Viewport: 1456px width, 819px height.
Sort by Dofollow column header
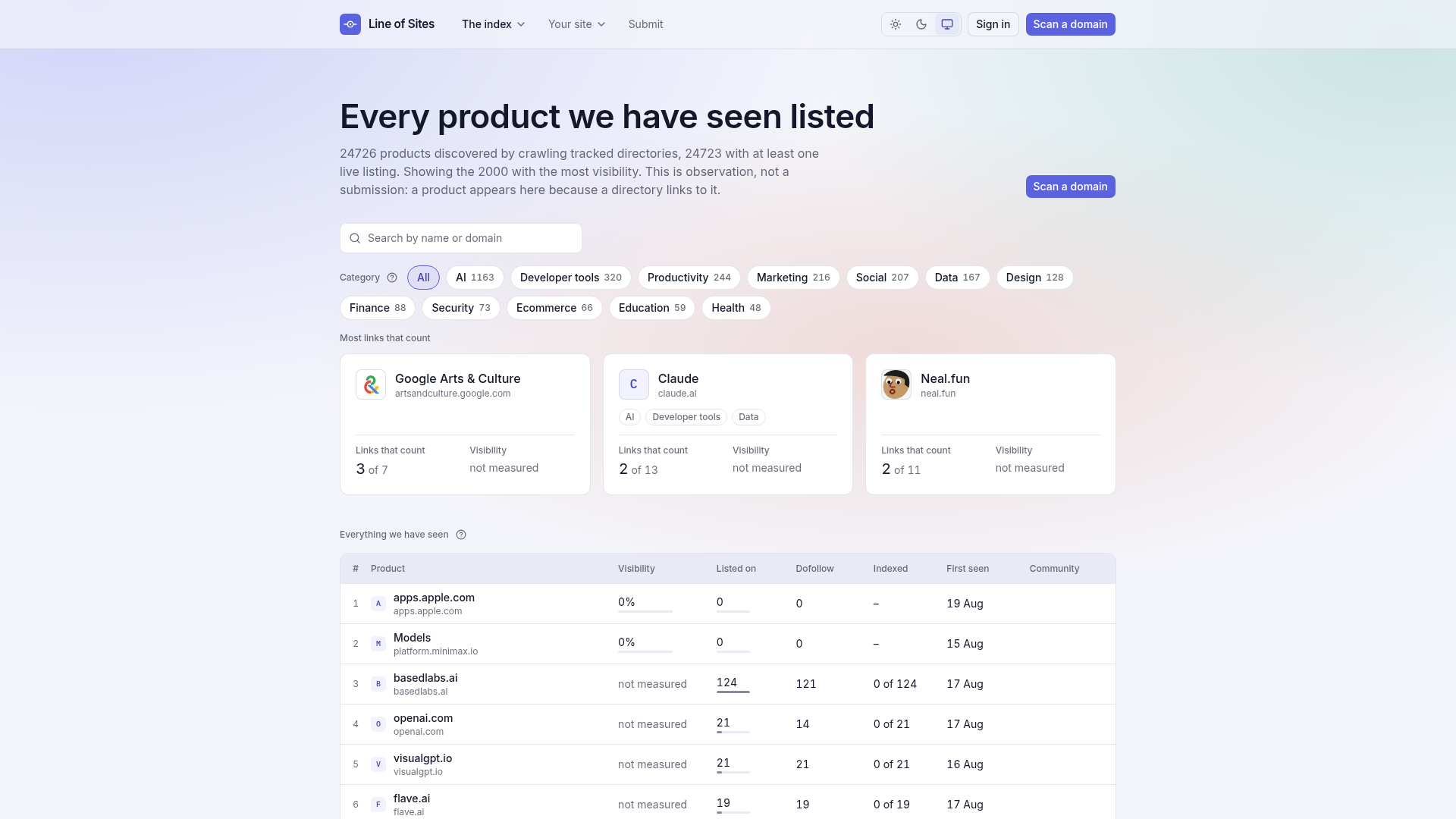(814, 569)
